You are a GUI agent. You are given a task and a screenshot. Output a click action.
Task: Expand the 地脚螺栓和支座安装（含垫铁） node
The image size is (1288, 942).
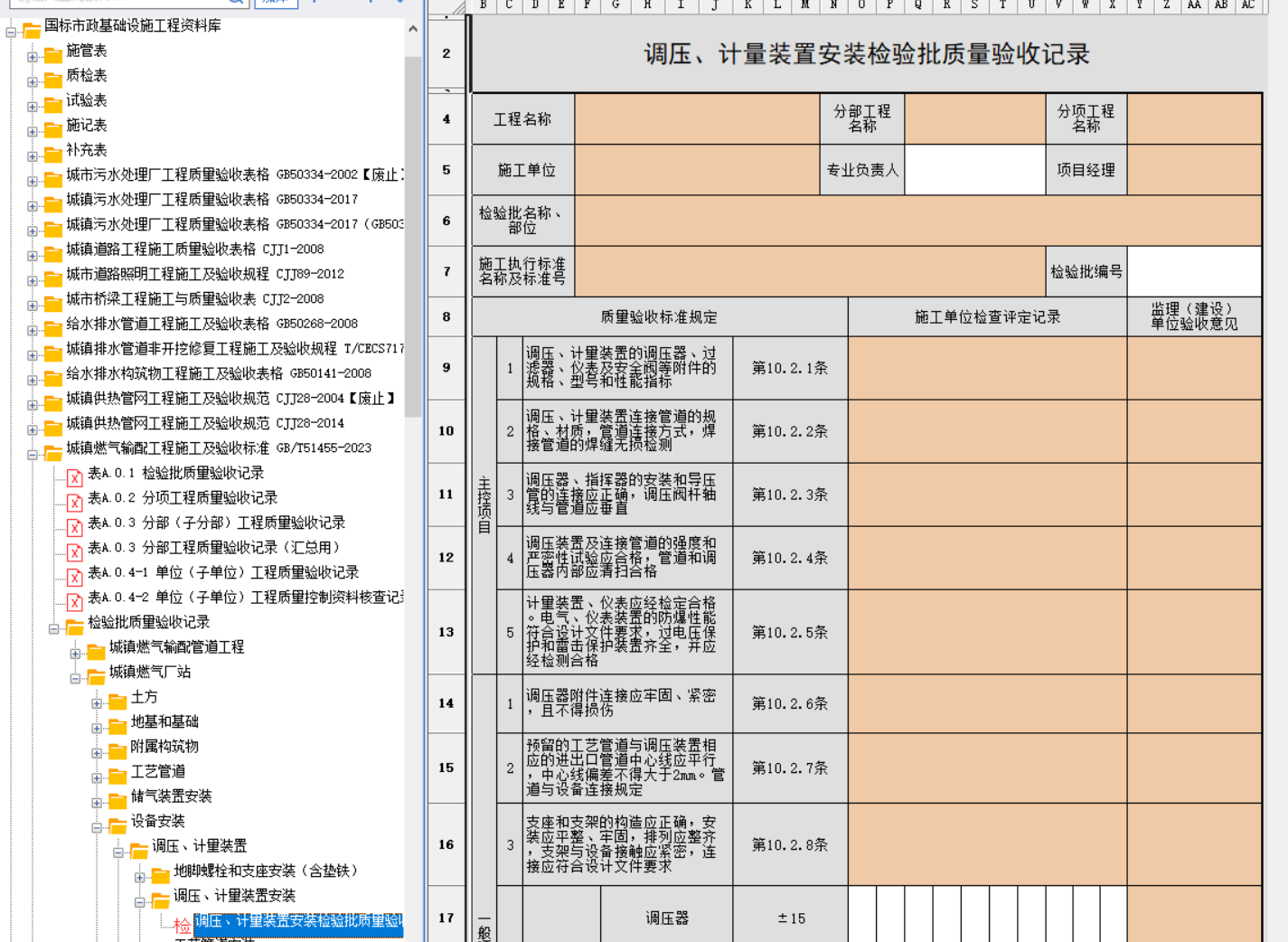tap(140, 877)
